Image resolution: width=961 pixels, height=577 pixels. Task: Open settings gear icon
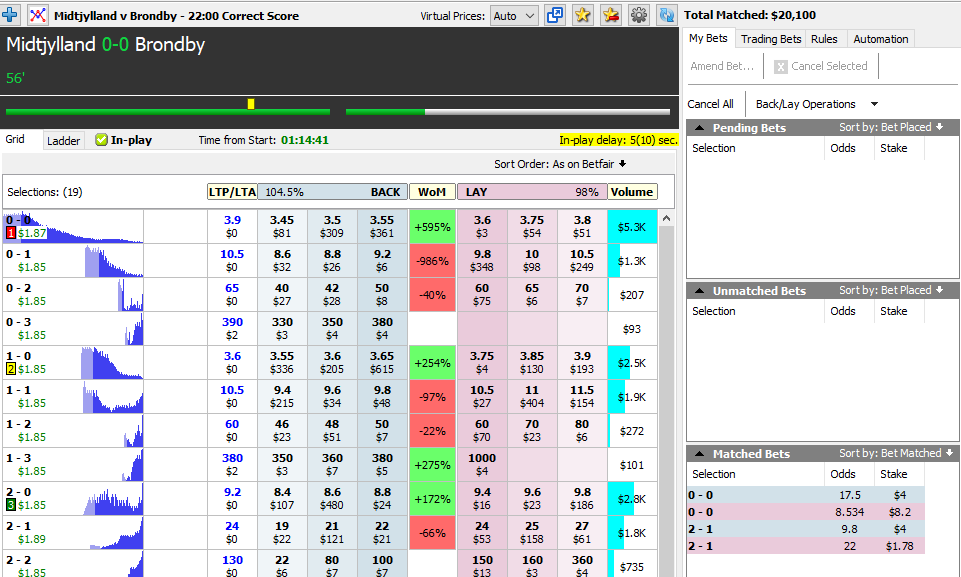(x=639, y=15)
